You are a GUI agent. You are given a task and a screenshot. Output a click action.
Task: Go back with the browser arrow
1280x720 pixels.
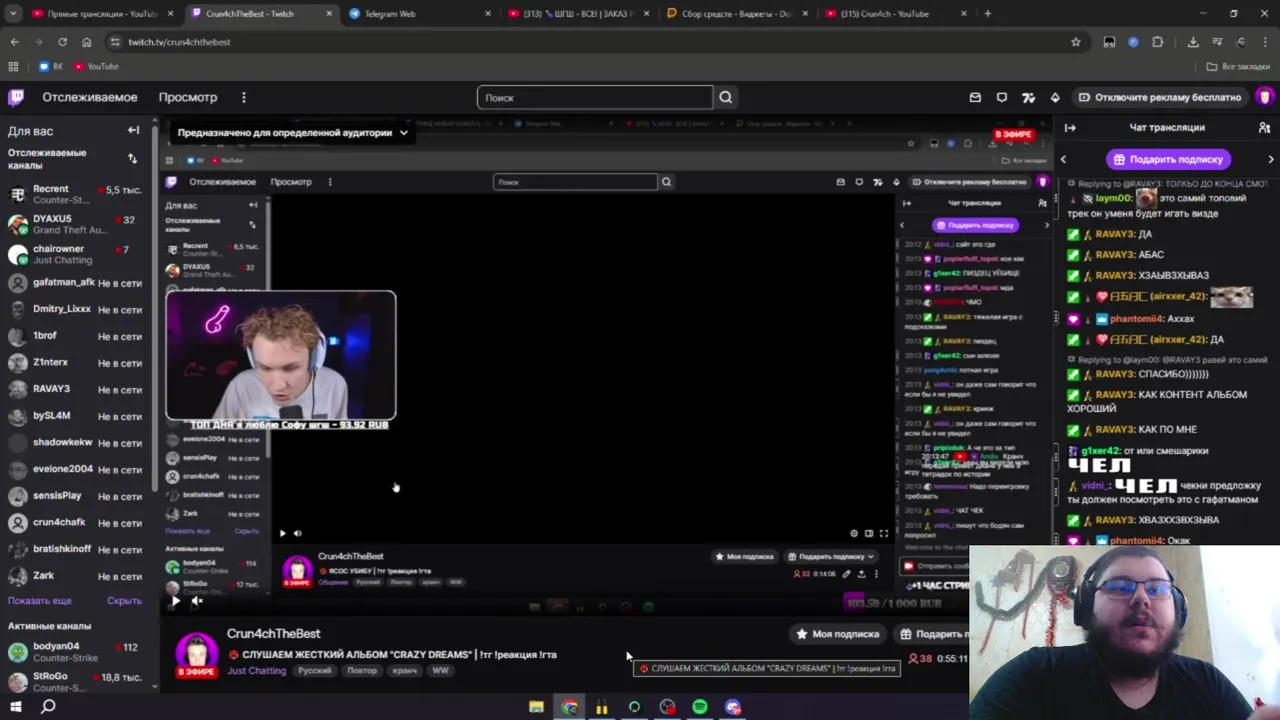pyautogui.click(x=14, y=42)
